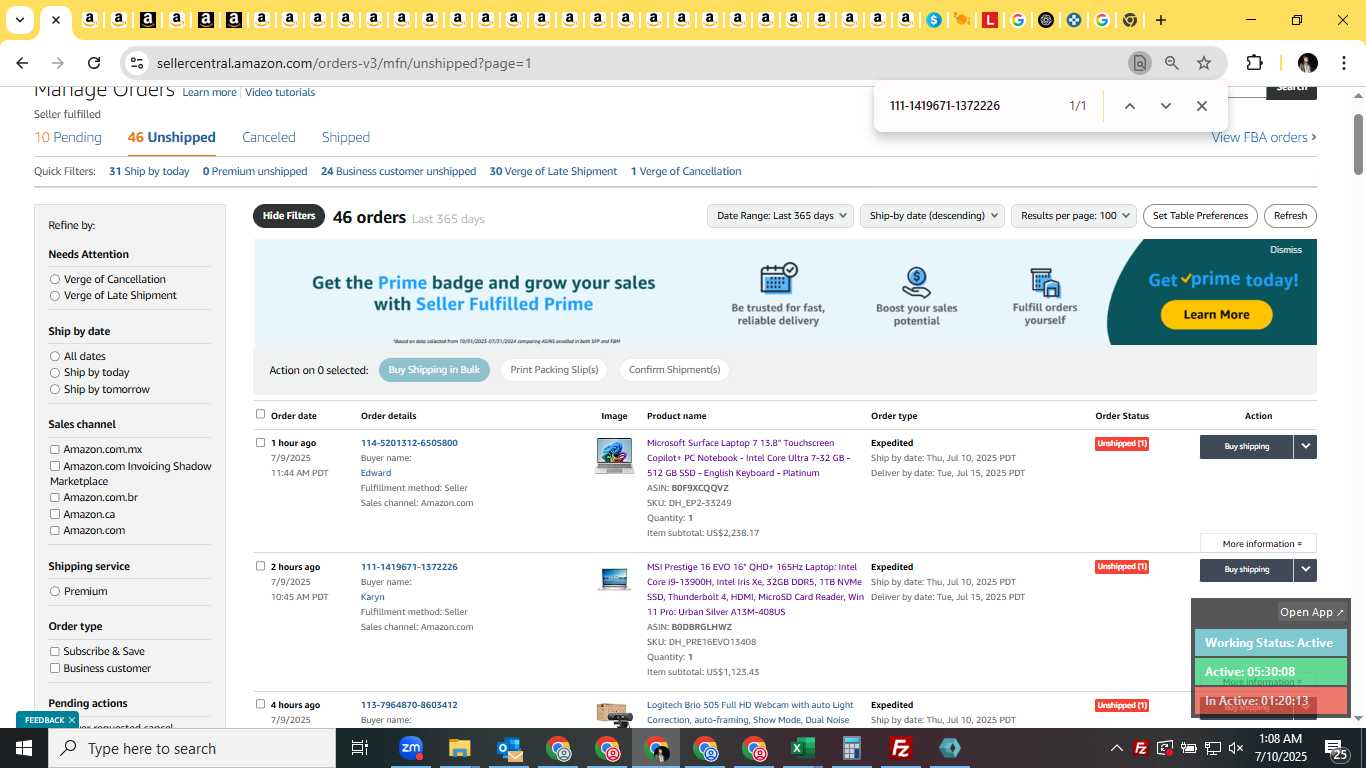The image size is (1366, 768).
Task: Switch to the blue S dollar tab
Action: (x=934, y=20)
